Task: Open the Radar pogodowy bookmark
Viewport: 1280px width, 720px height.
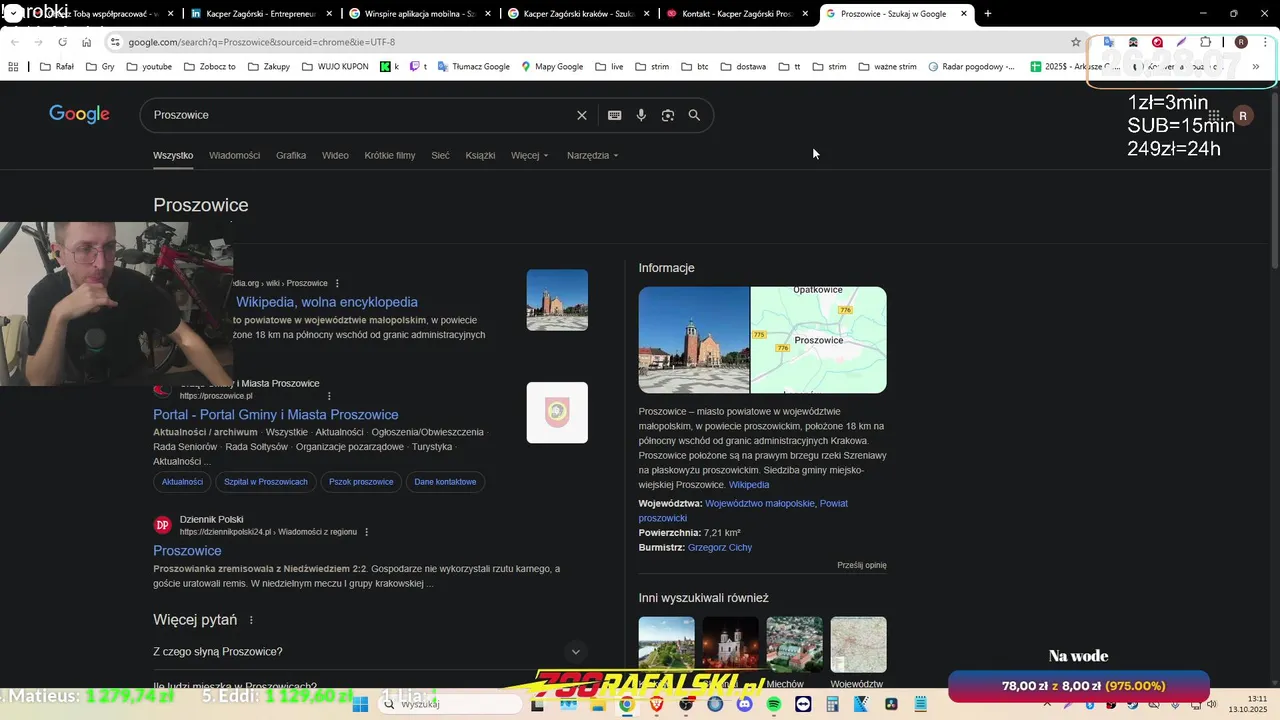Action: click(x=971, y=67)
